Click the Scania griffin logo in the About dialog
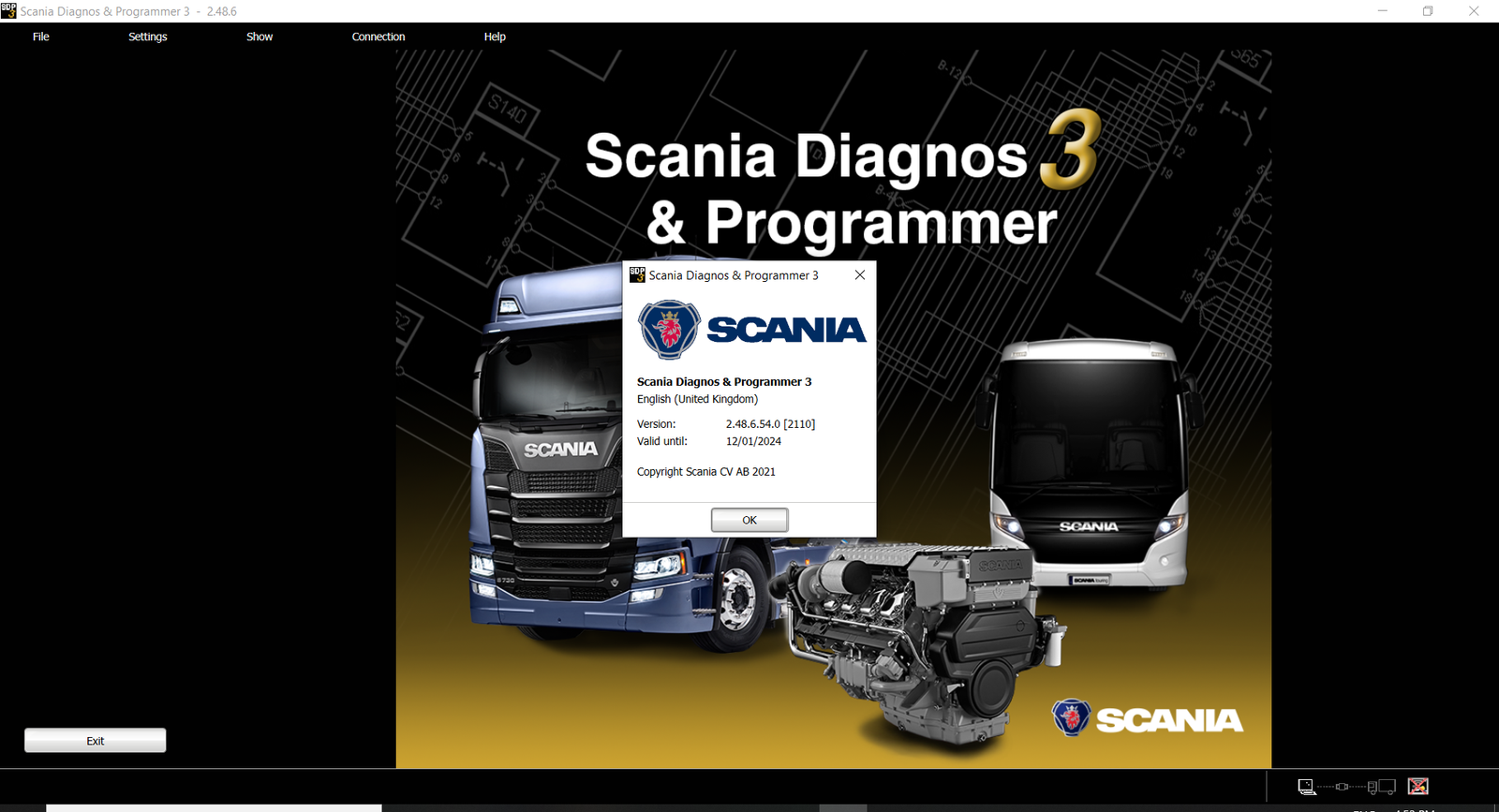 [x=669, y=330]
